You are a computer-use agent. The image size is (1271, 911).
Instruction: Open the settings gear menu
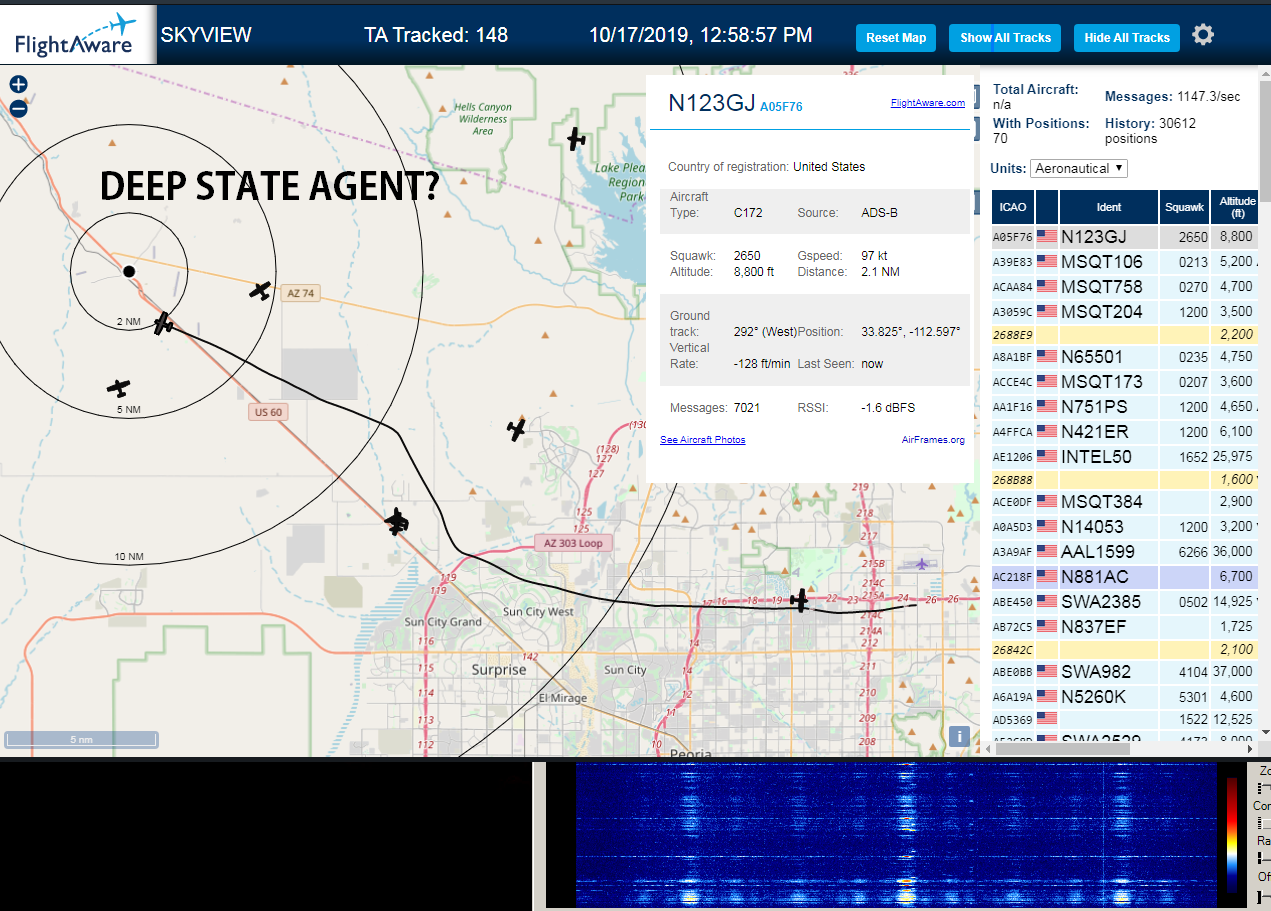coord(1203,35)
